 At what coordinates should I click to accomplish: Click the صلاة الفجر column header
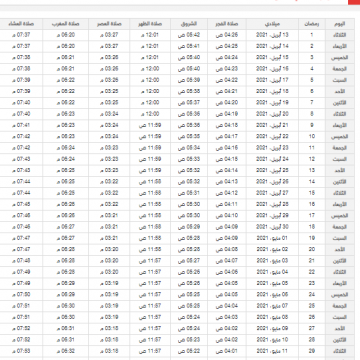click(227, 24)
